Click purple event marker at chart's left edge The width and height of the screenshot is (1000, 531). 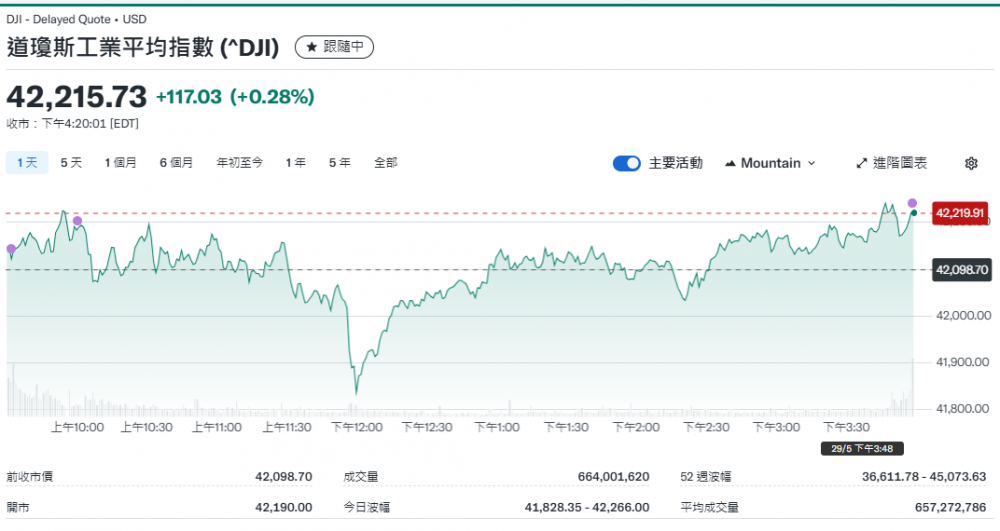[x=11, y=249]
